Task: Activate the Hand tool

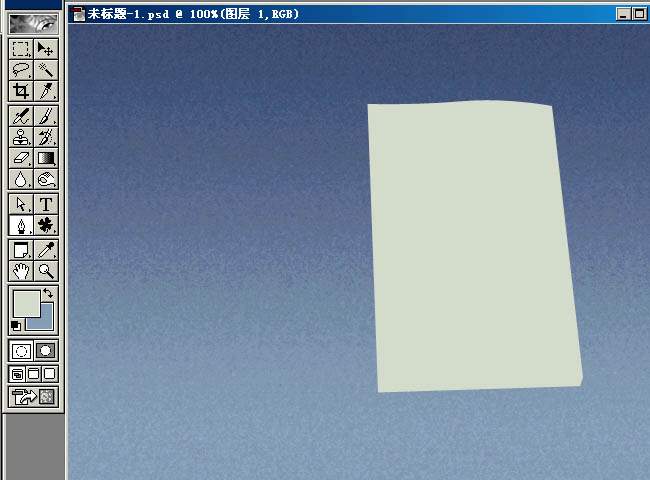Action: (21, 271)
